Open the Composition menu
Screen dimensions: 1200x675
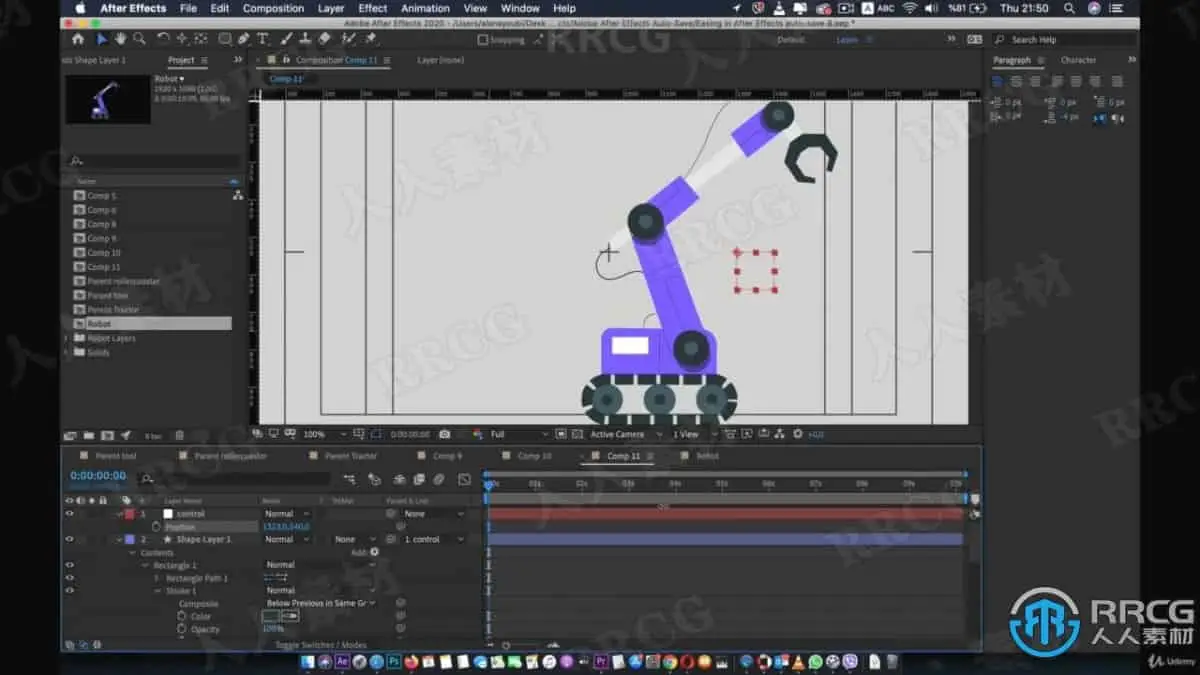pyautogui.click(x=273, y=8)
